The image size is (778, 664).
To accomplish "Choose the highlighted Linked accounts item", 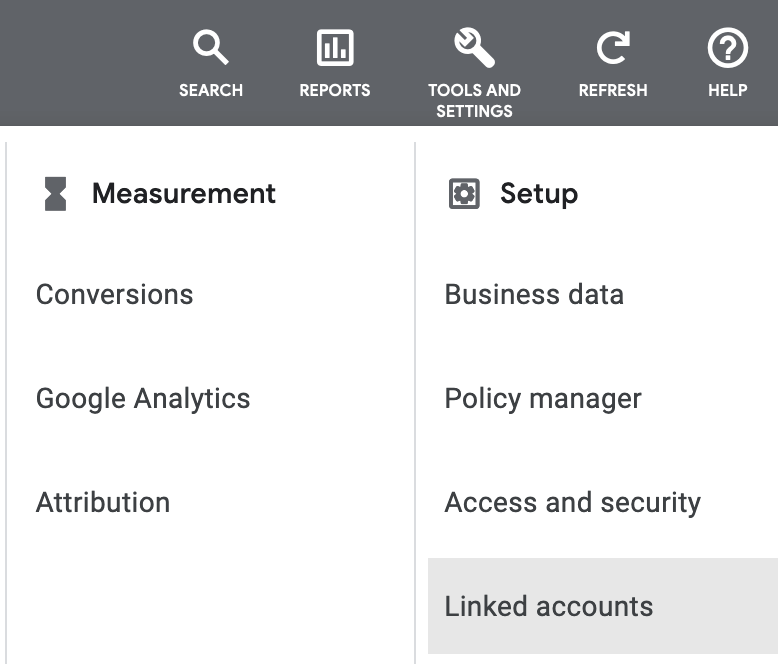I will coord(603,606).
